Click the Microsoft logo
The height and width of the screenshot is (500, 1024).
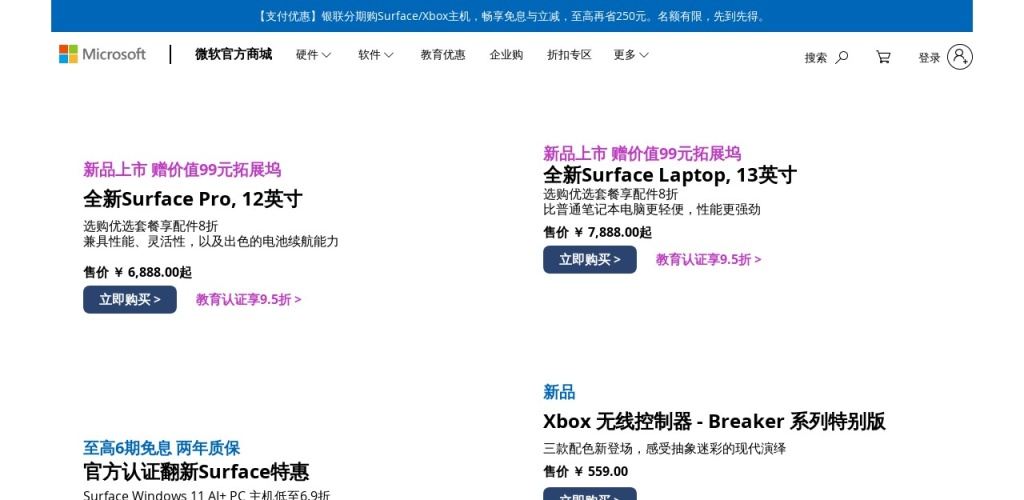point(102,54)
